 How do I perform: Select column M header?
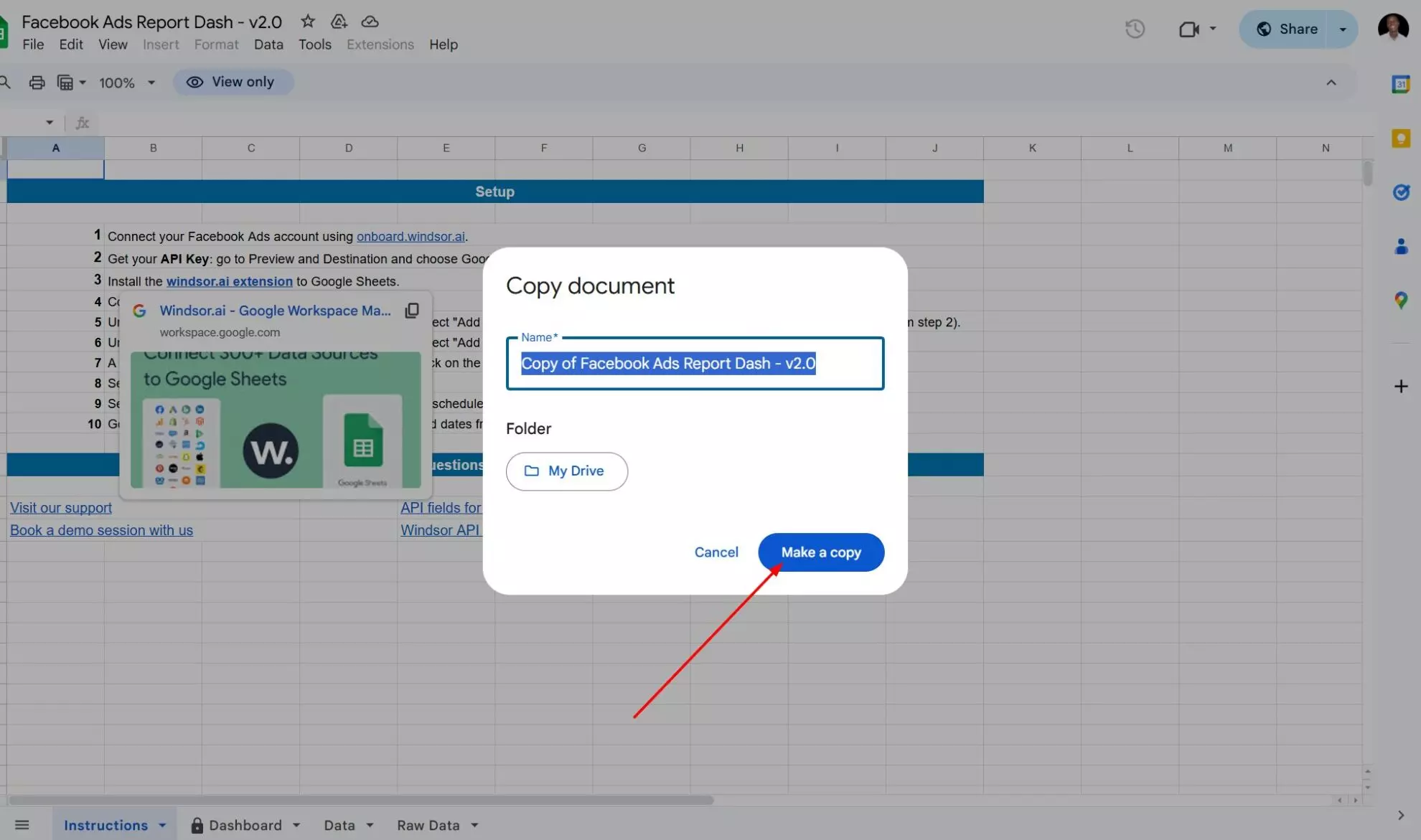point(1228,148)
